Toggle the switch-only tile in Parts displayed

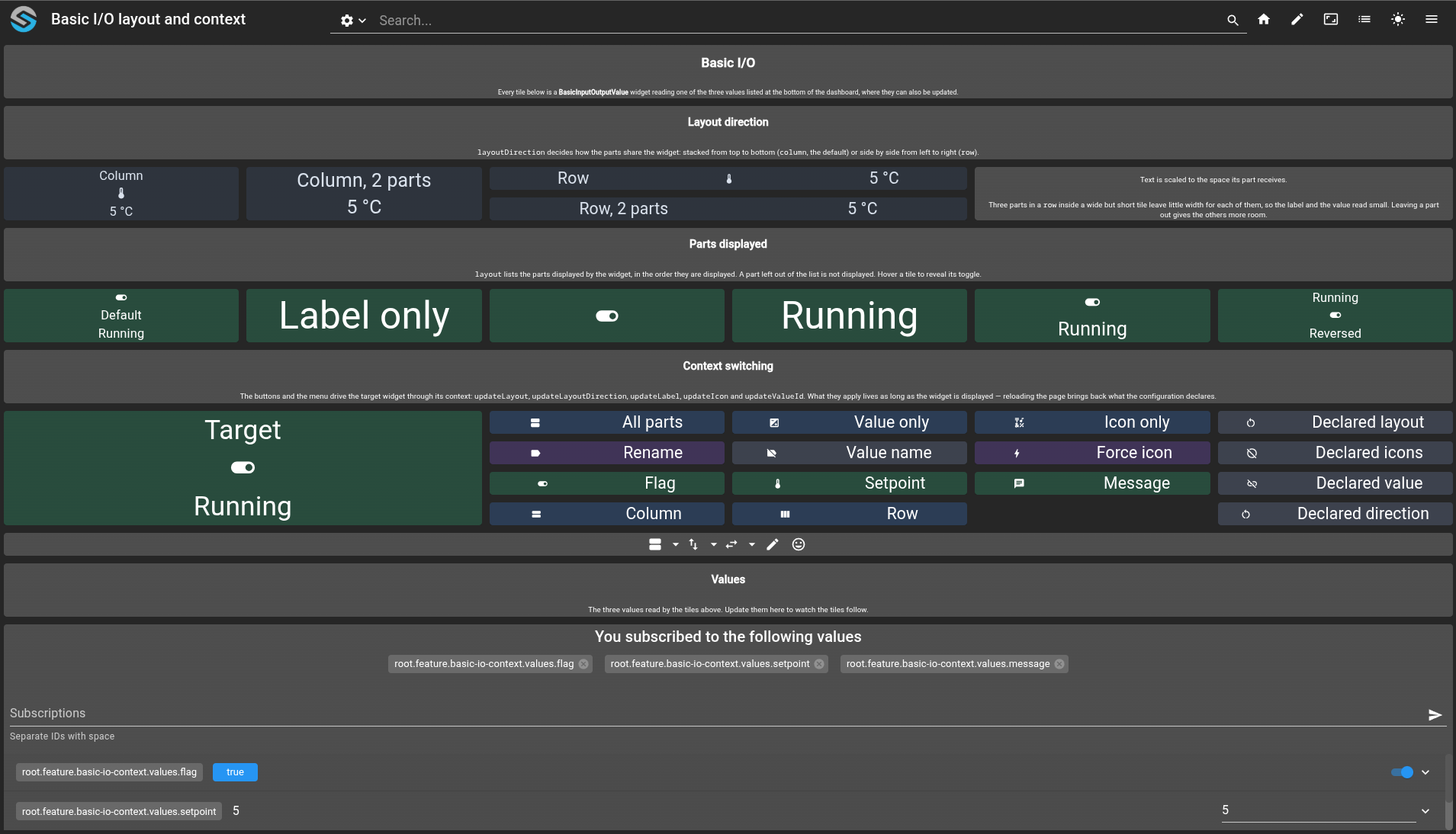point(607,316)
